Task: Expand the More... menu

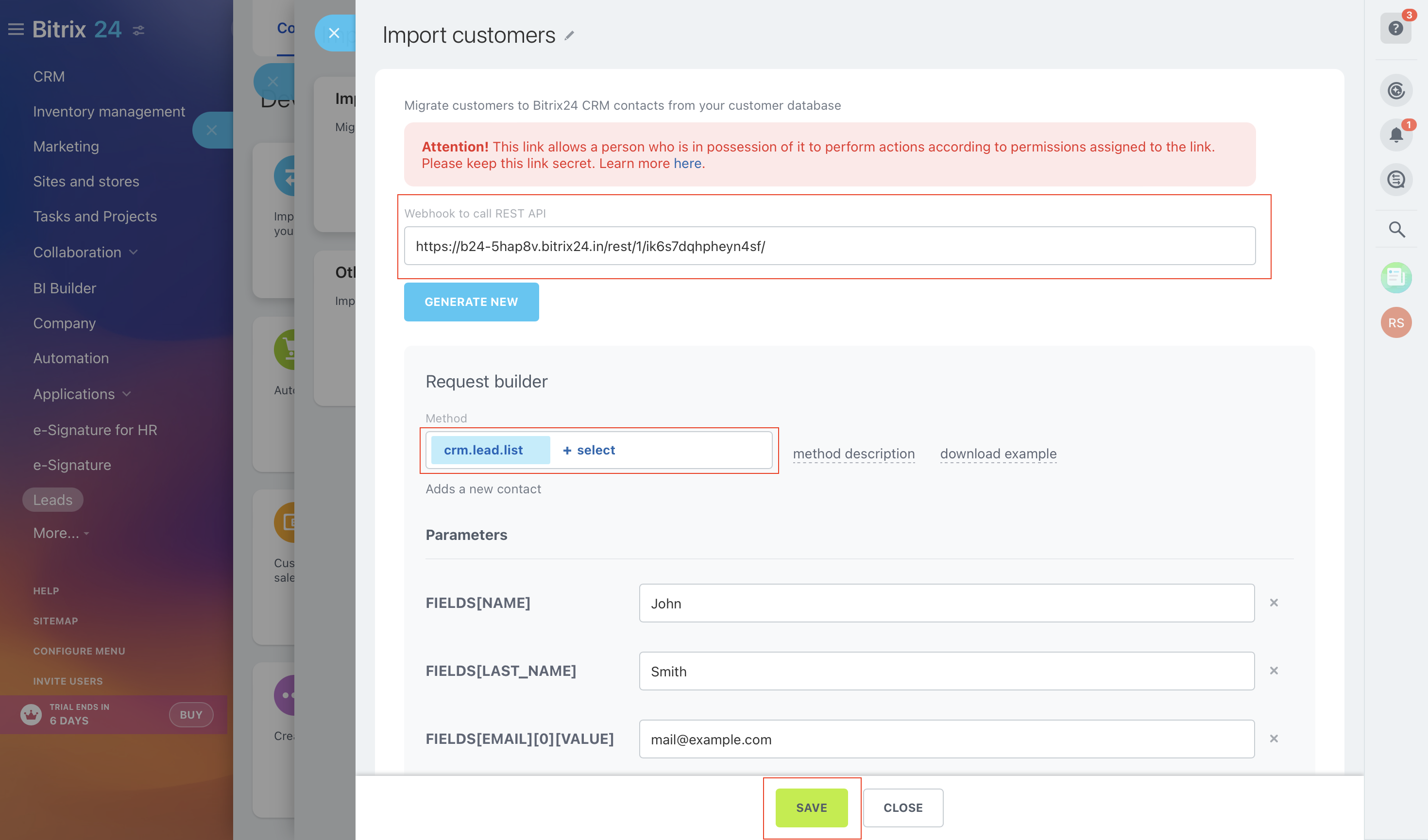Action: 61,533
